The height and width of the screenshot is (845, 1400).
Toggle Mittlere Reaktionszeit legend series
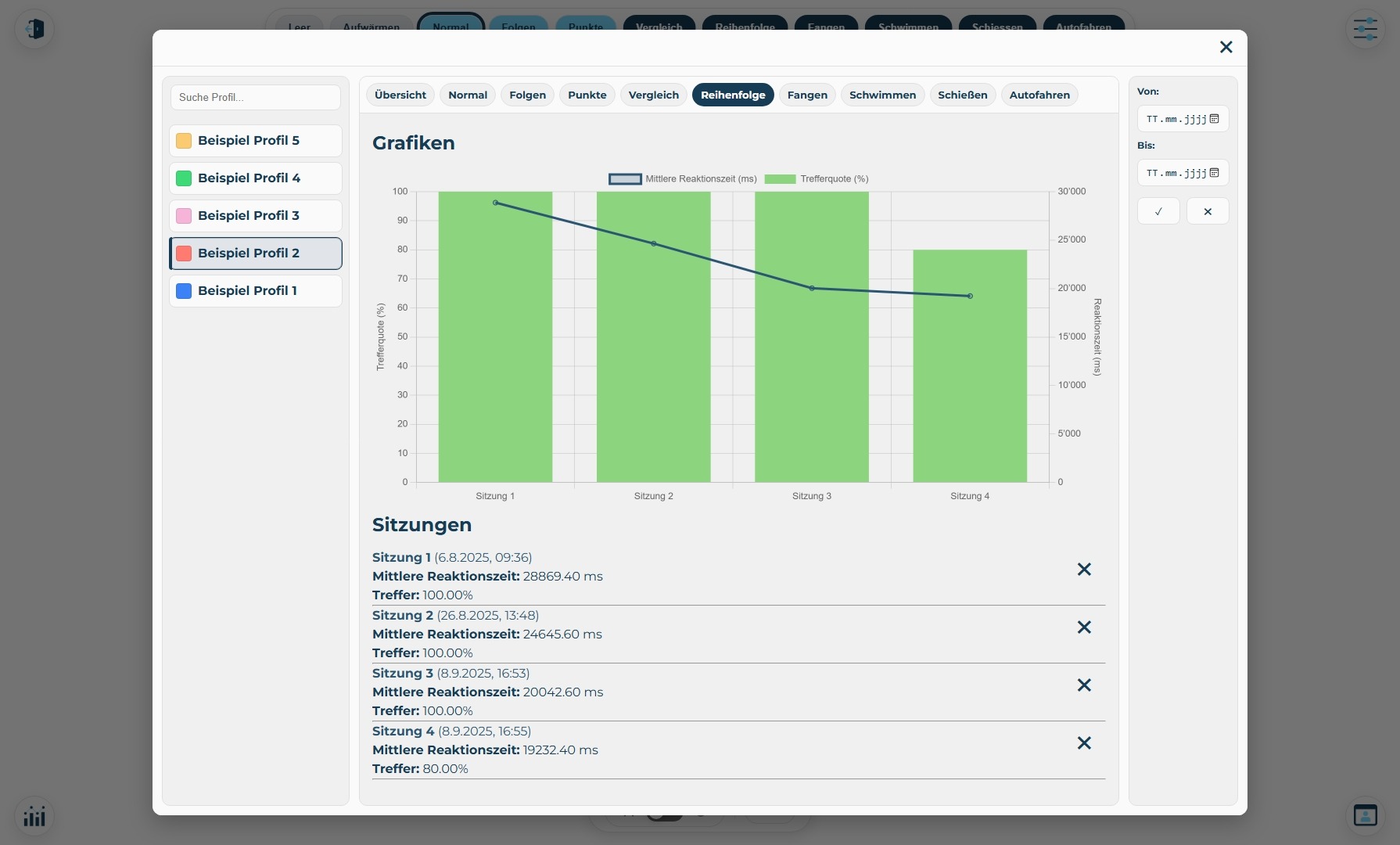coord(682,179)
